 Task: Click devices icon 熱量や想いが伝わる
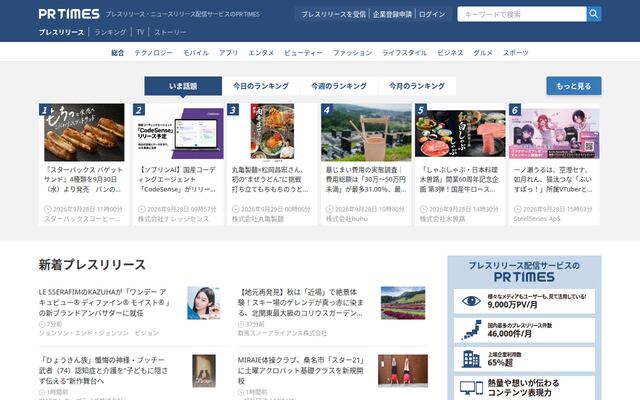click(x=471, y=388)
